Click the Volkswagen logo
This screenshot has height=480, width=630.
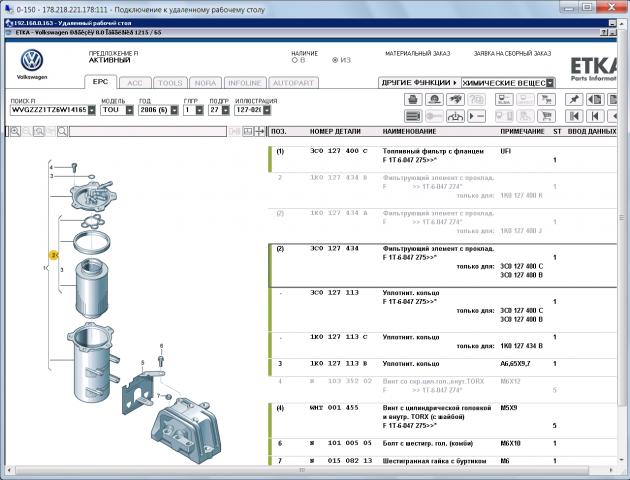32,60
